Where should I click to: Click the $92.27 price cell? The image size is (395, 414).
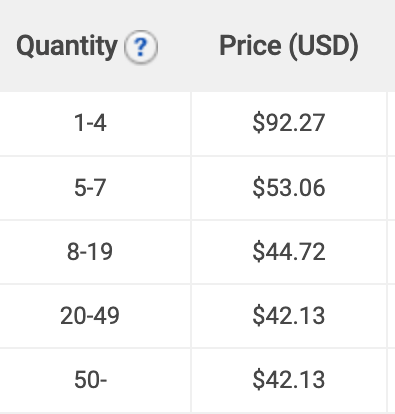pos(289,123)
